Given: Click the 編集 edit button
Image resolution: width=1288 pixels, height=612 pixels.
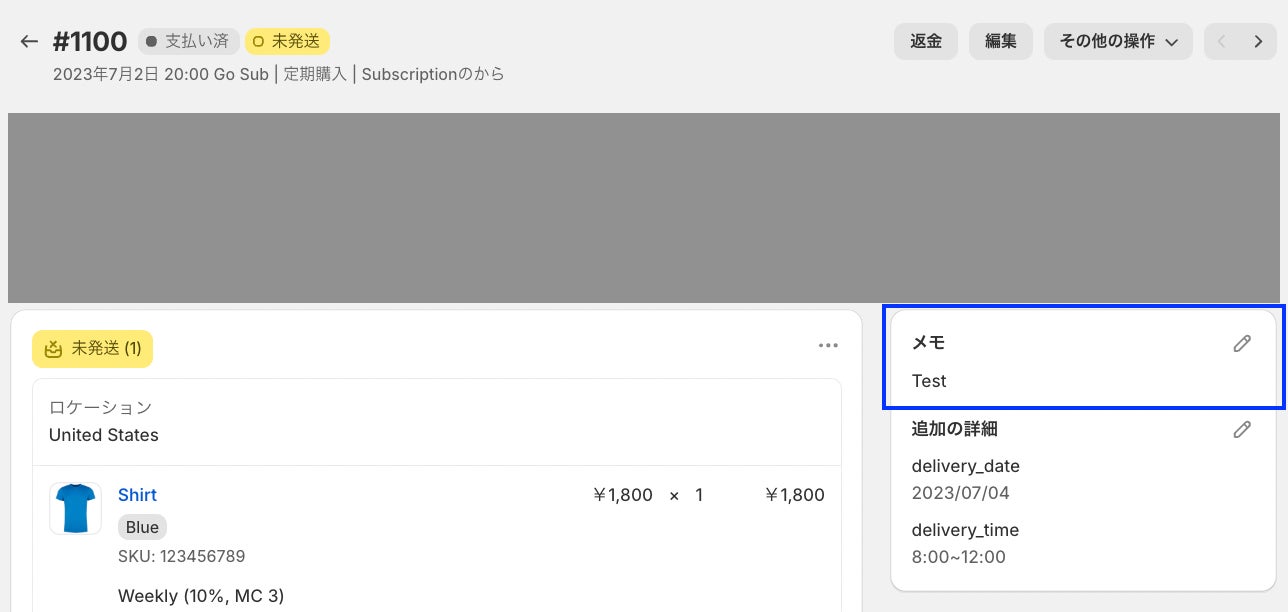Looking at the screenshot, I should click(x=1000, y=42).
